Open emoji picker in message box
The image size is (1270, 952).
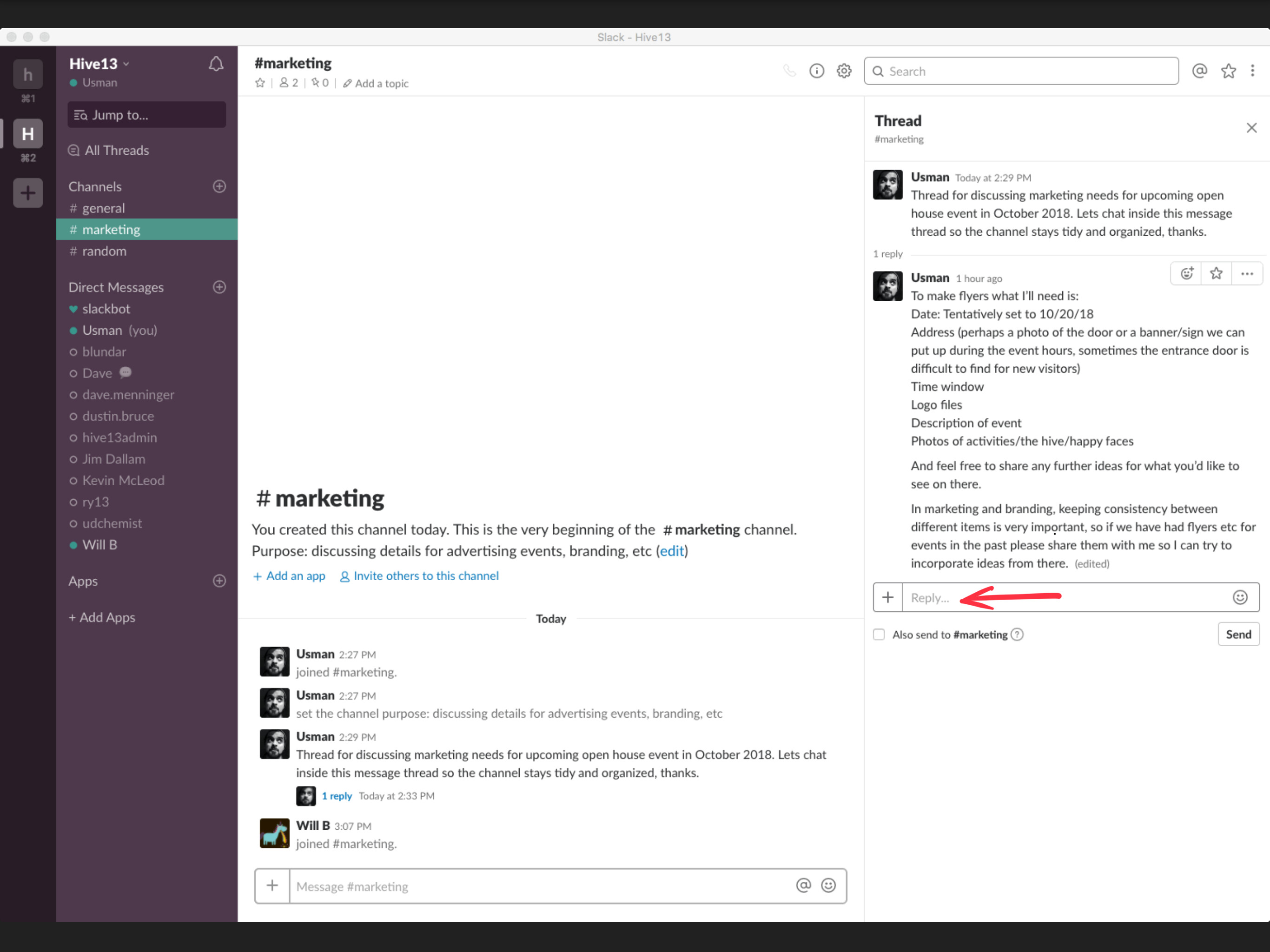click(828, 886)
